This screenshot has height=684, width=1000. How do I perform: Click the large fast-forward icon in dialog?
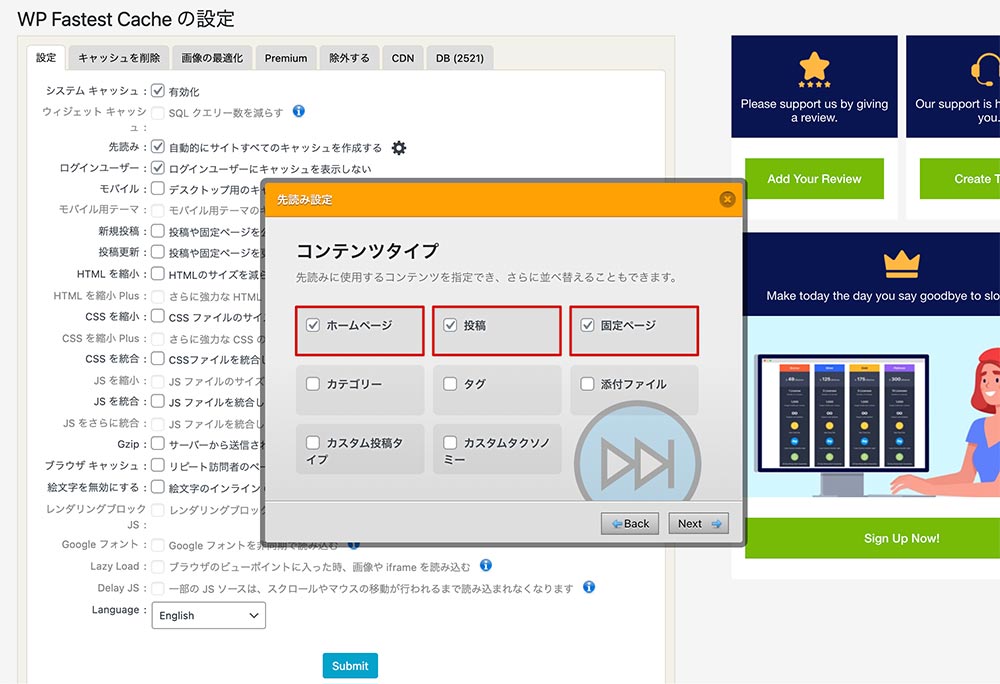click(x=637, y=464)
